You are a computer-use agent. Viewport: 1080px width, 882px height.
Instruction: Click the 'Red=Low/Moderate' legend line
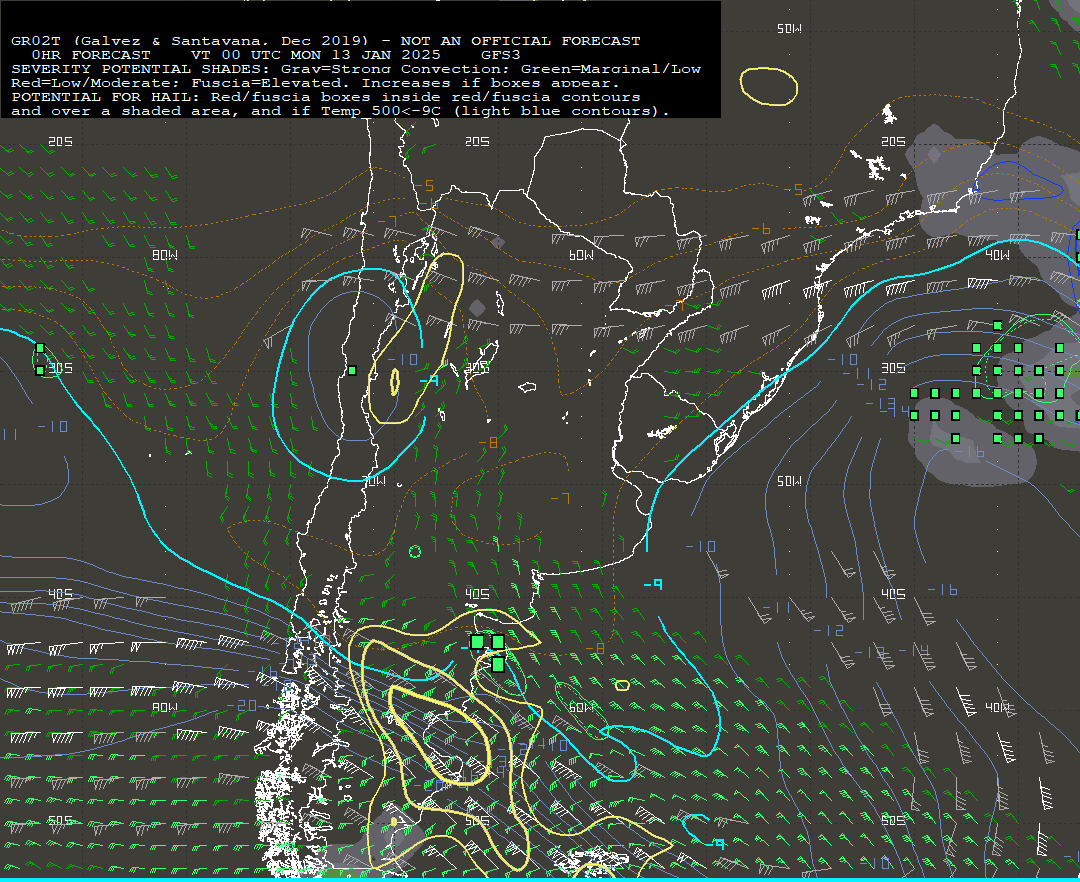click(315, 83)
